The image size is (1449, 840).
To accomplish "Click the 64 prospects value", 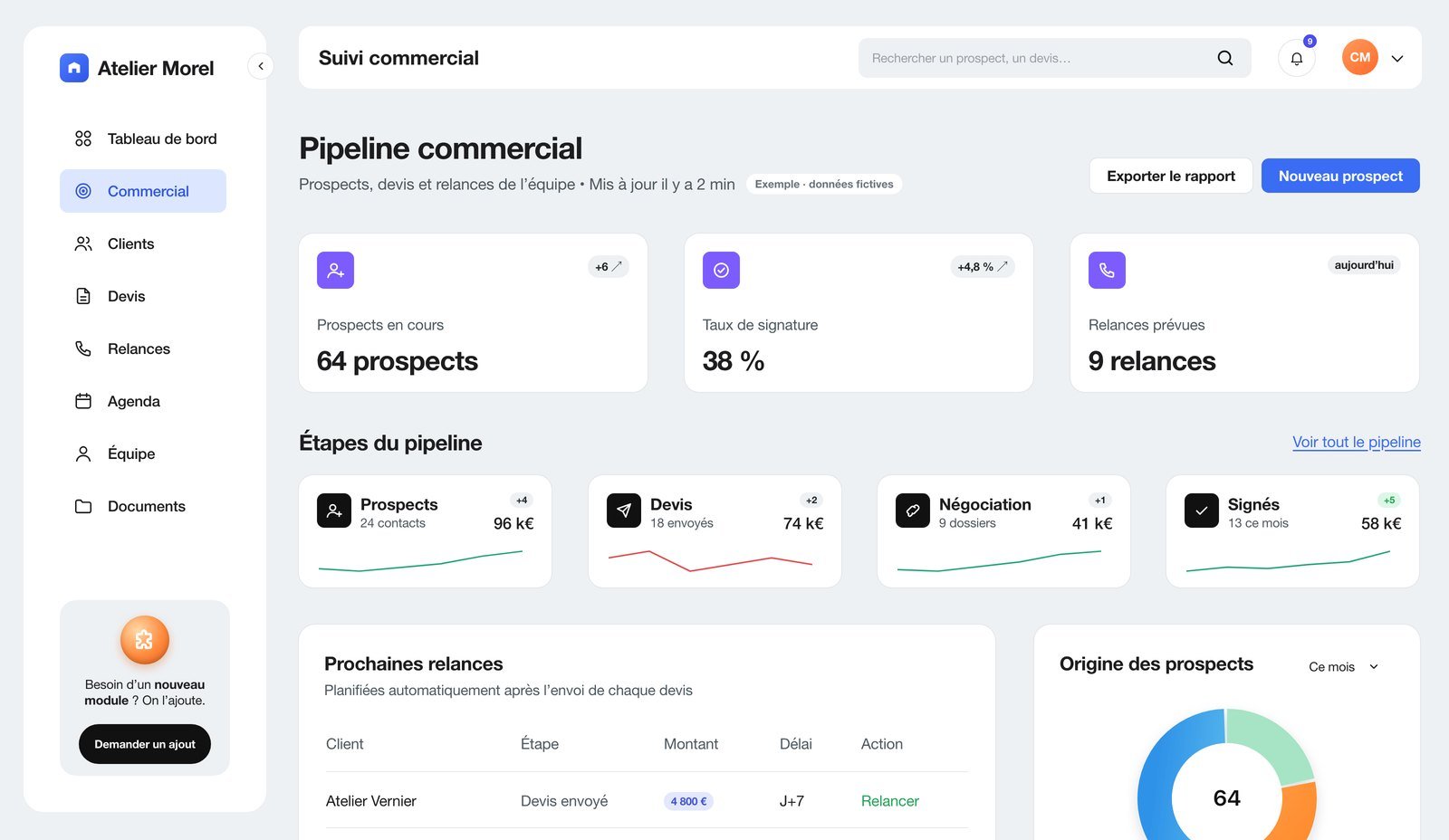I will coord(398,361).
